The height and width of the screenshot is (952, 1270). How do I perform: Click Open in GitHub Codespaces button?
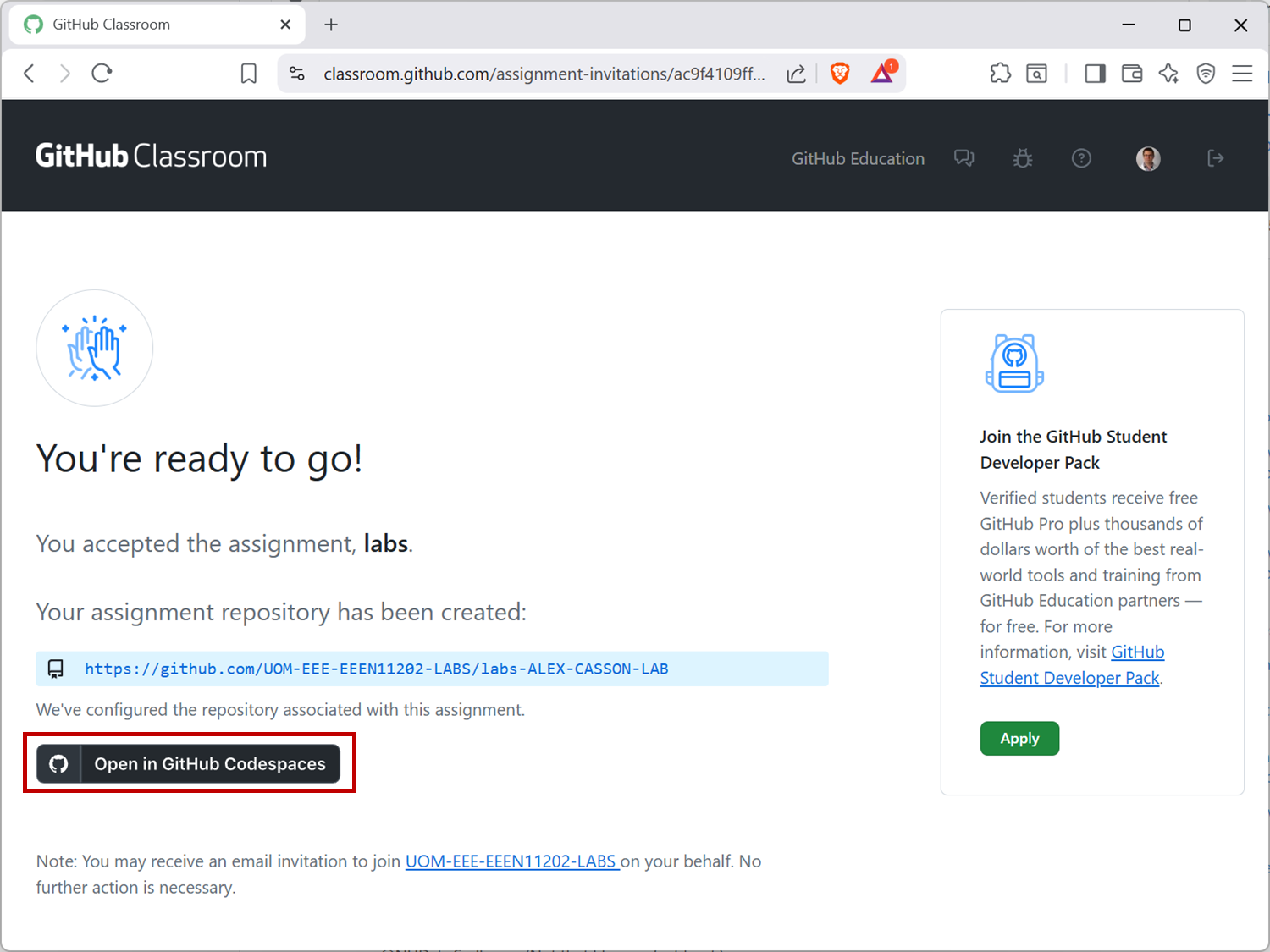189,763
